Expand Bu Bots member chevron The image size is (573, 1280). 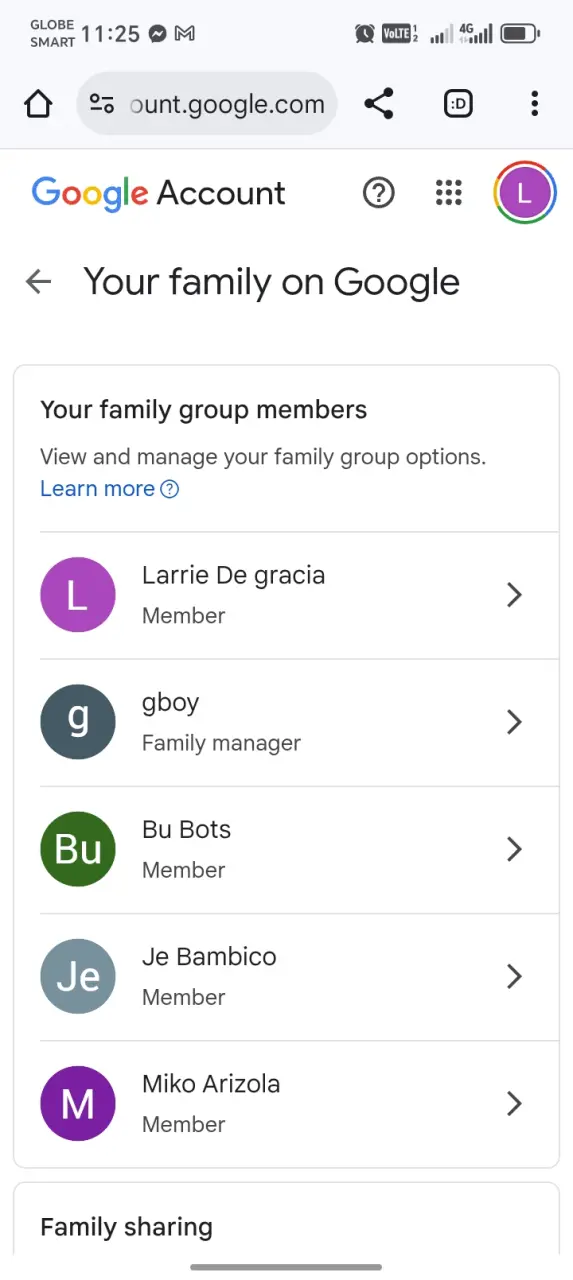(x=514, y=849)
